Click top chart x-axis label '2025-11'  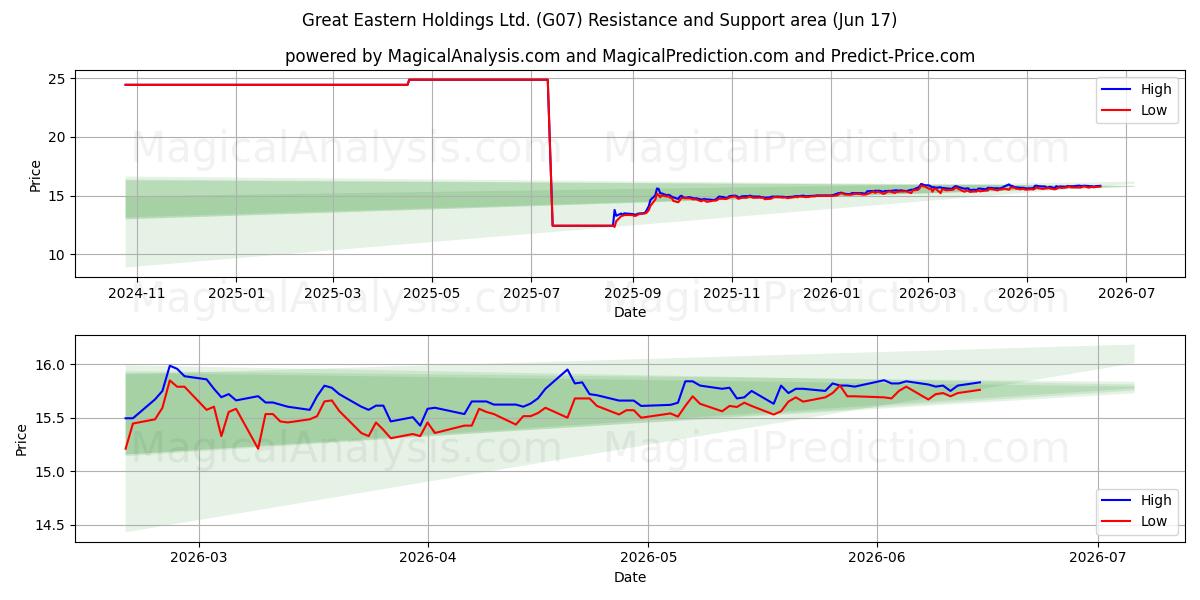point(731,294)
